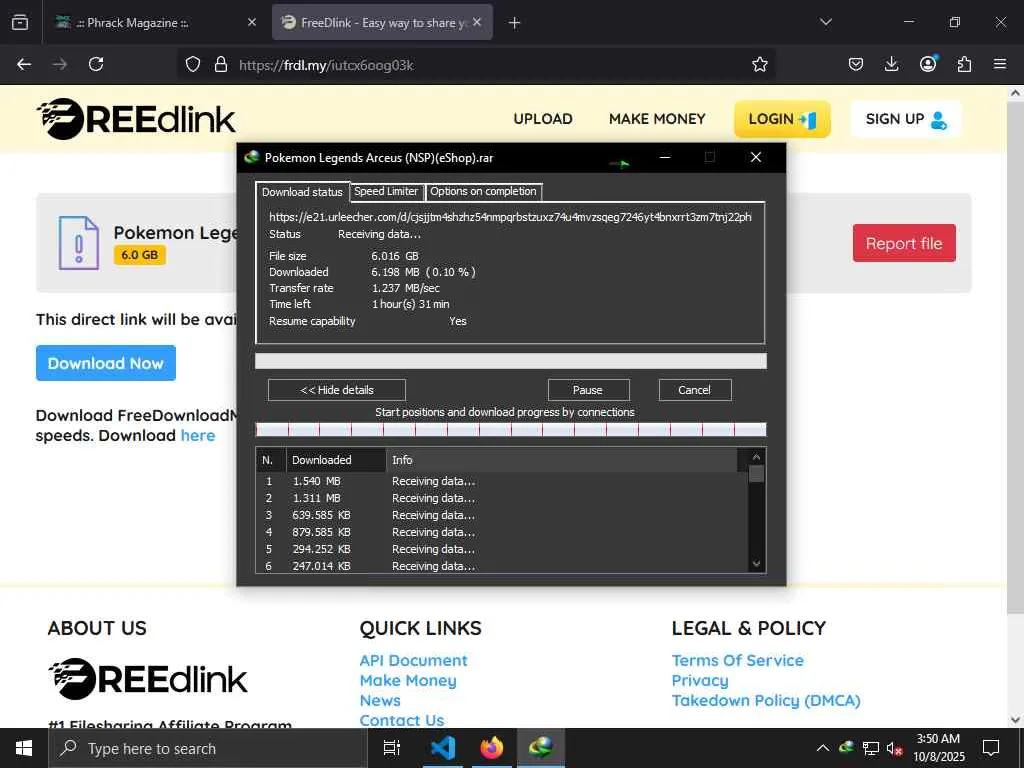The height and width of the screenshot is (768, 1024).
Task: Open Contact Us link
Action: pyautogui.click(x=402, y=720)
